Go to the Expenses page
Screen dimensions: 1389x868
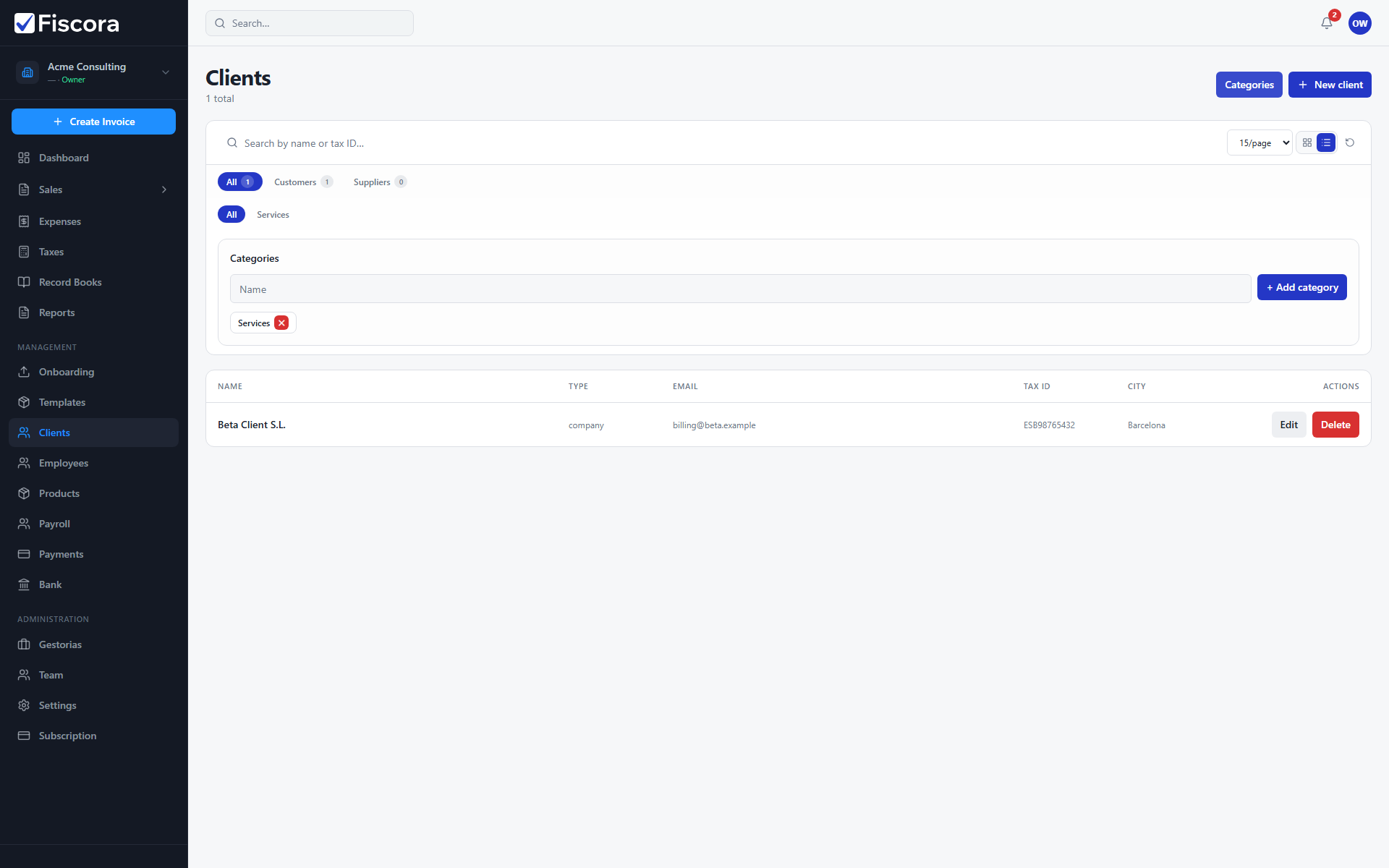click(x=93, y=221)
